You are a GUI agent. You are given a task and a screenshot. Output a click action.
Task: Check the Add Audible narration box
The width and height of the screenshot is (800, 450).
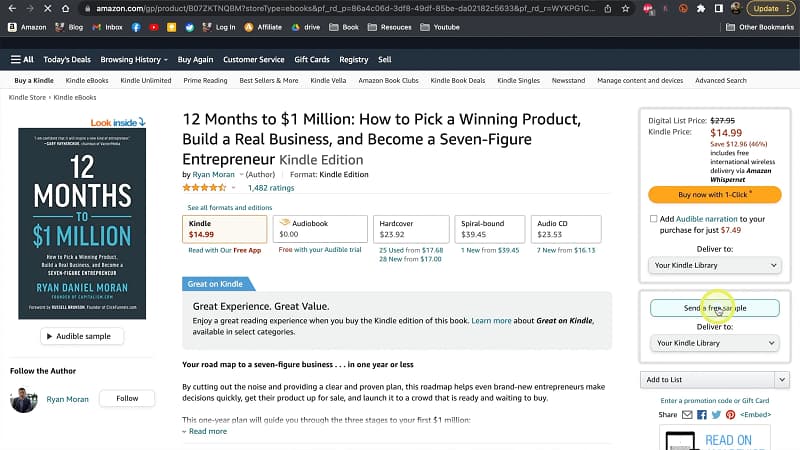pyautogui.click(x=653, y=218)
